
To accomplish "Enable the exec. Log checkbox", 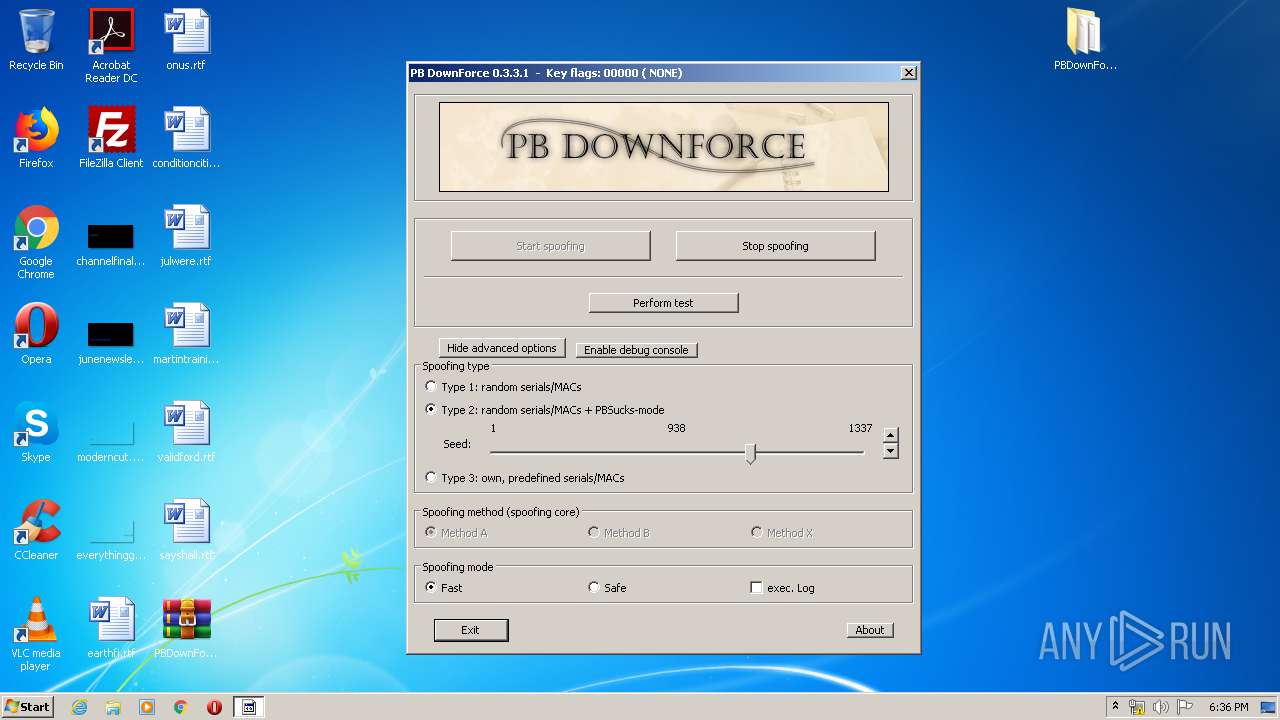I will [783, 588].
